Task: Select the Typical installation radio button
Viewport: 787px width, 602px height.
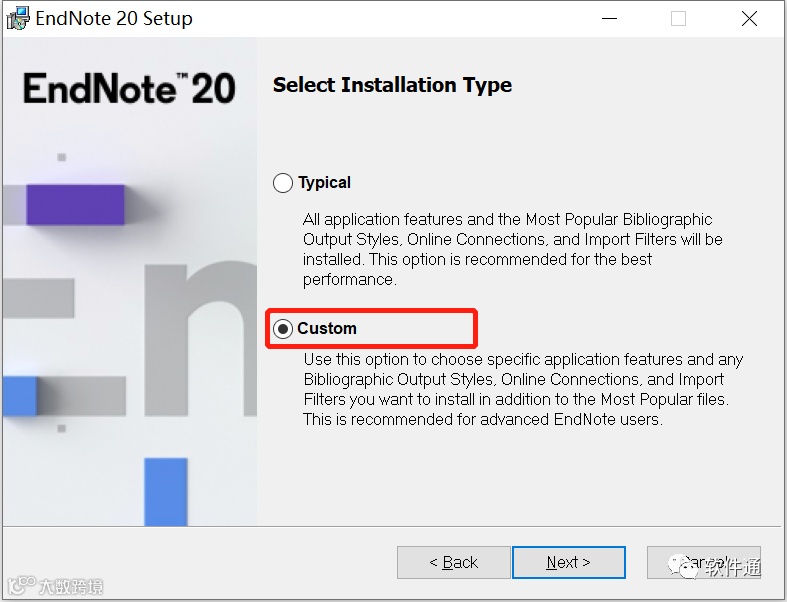Action: point(283,183)
